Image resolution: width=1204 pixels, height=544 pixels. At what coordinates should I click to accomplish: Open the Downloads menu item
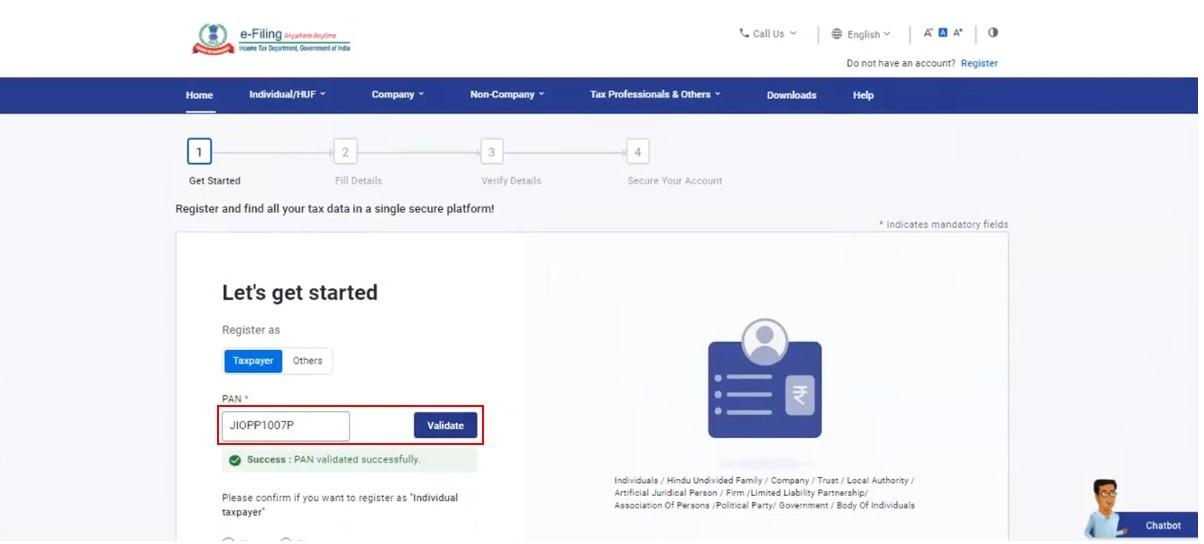pos(792,95)
